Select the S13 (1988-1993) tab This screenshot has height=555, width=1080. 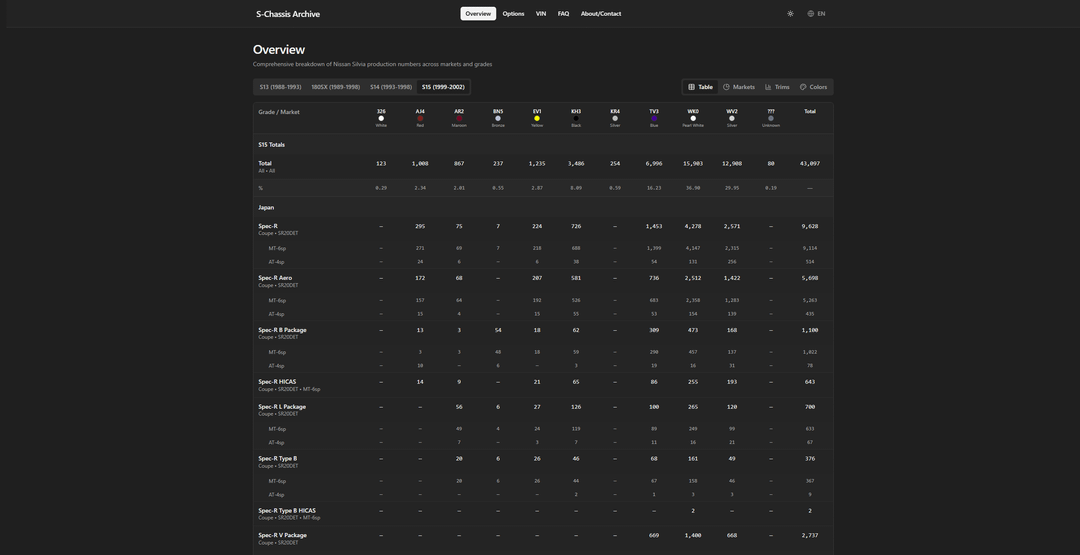pos(280,87)
